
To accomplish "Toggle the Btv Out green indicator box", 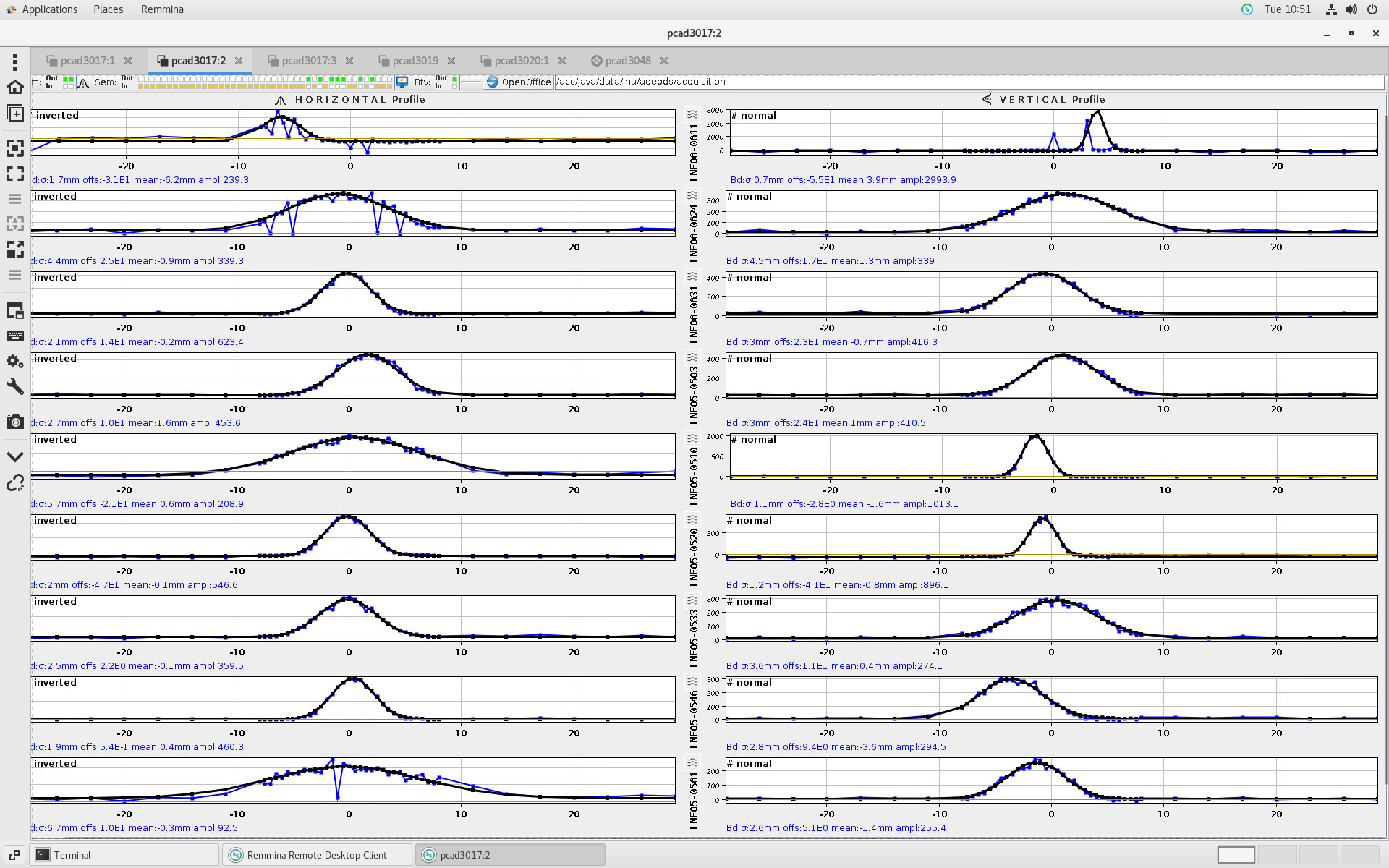I will [454, 78].
